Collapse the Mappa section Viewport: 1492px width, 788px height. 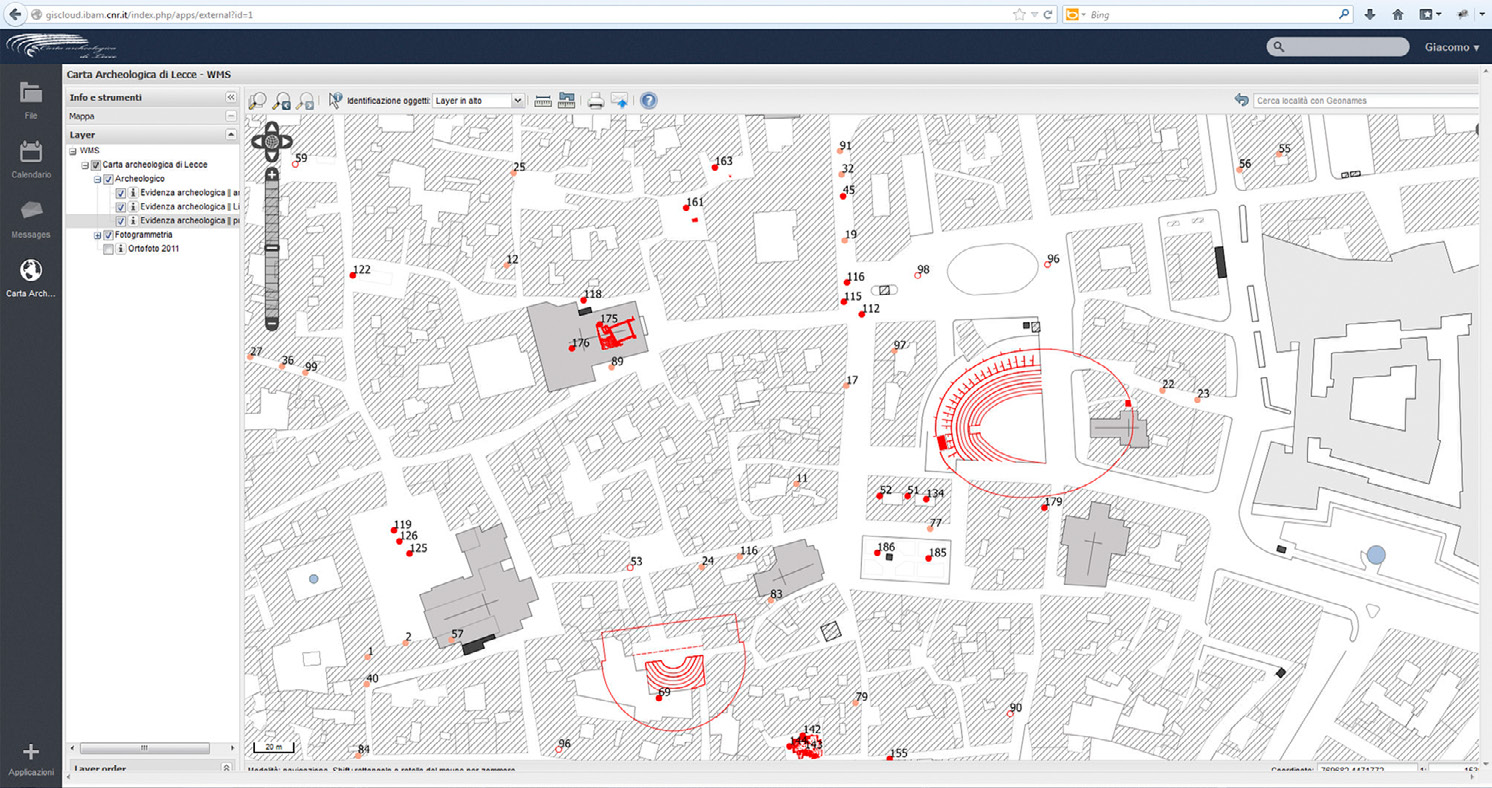click(x=231, y=116)
